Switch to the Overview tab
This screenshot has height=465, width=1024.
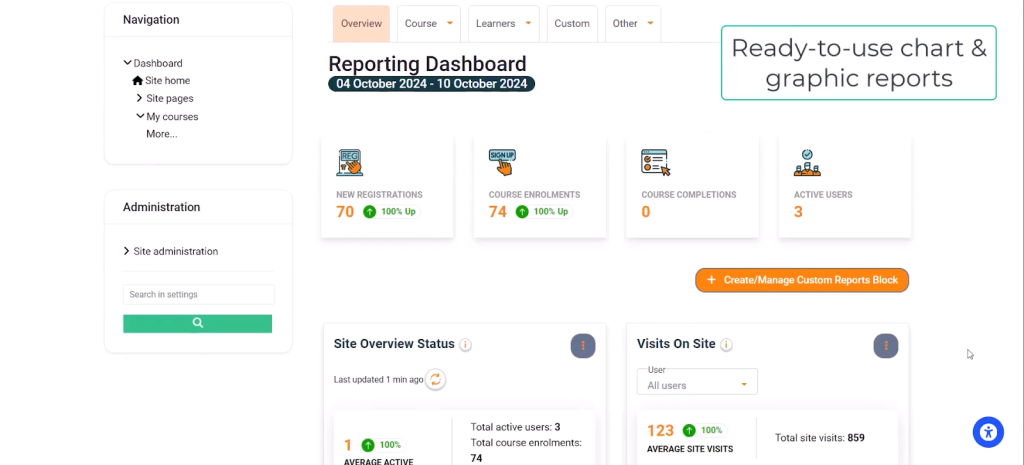(361, 24)
